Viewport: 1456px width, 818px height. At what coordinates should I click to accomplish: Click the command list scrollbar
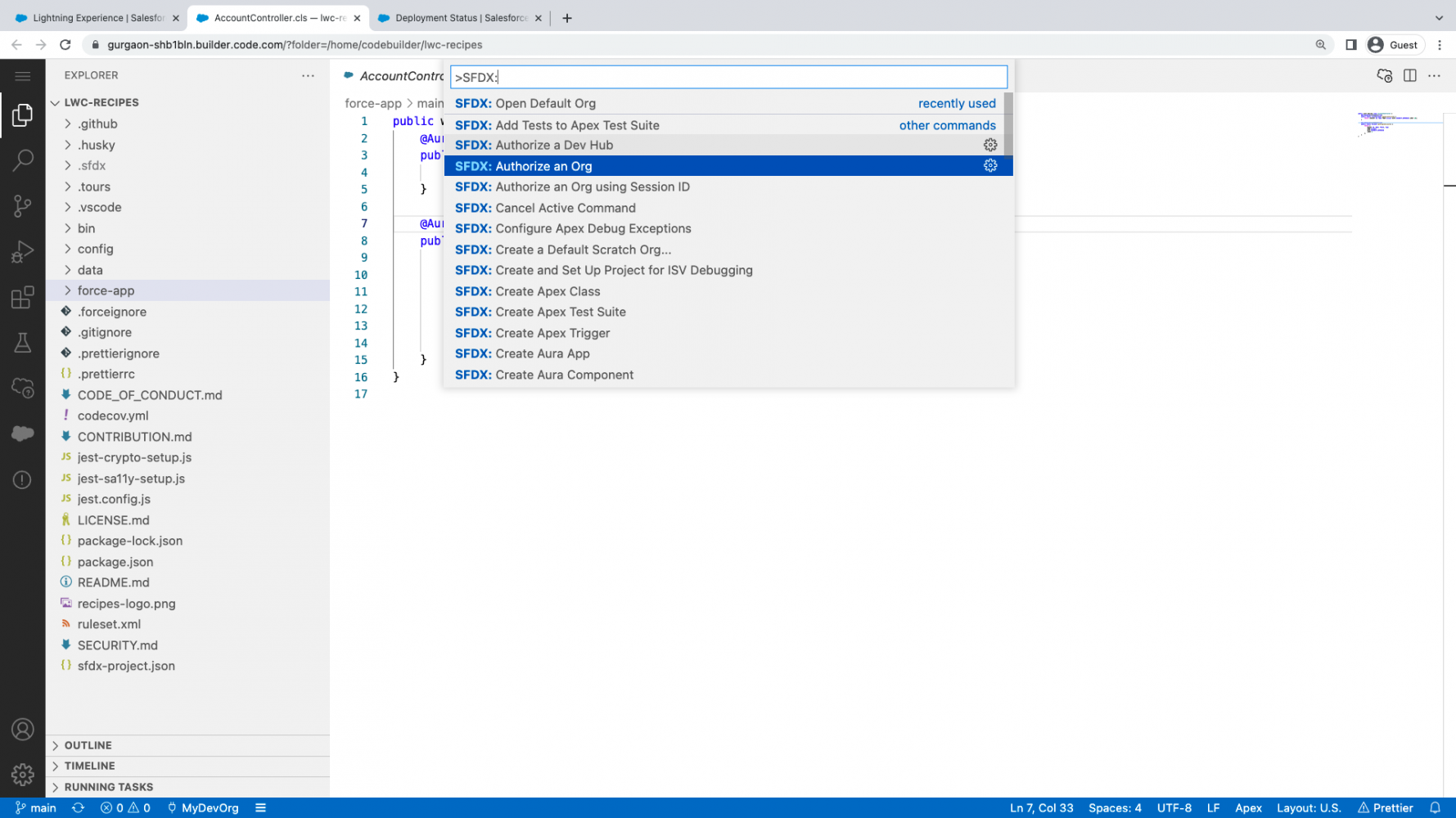tap(1008, 124)
